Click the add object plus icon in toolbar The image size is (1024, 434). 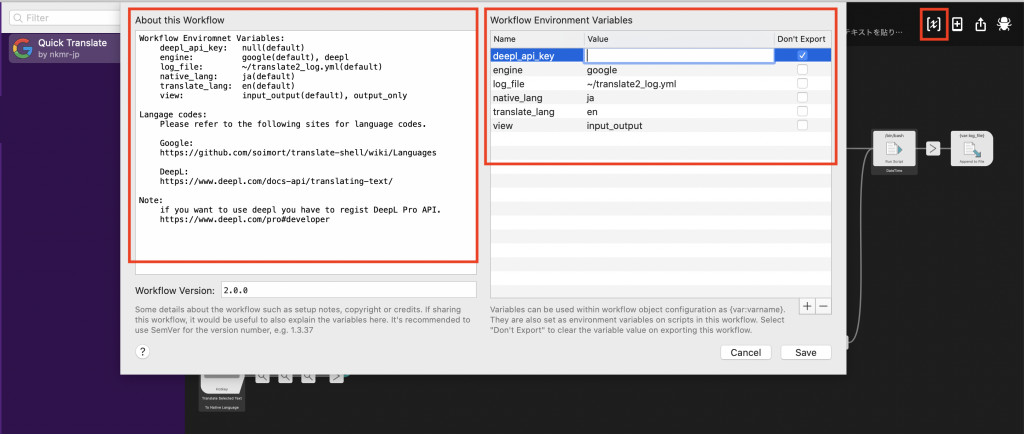[x=957, y=24]
